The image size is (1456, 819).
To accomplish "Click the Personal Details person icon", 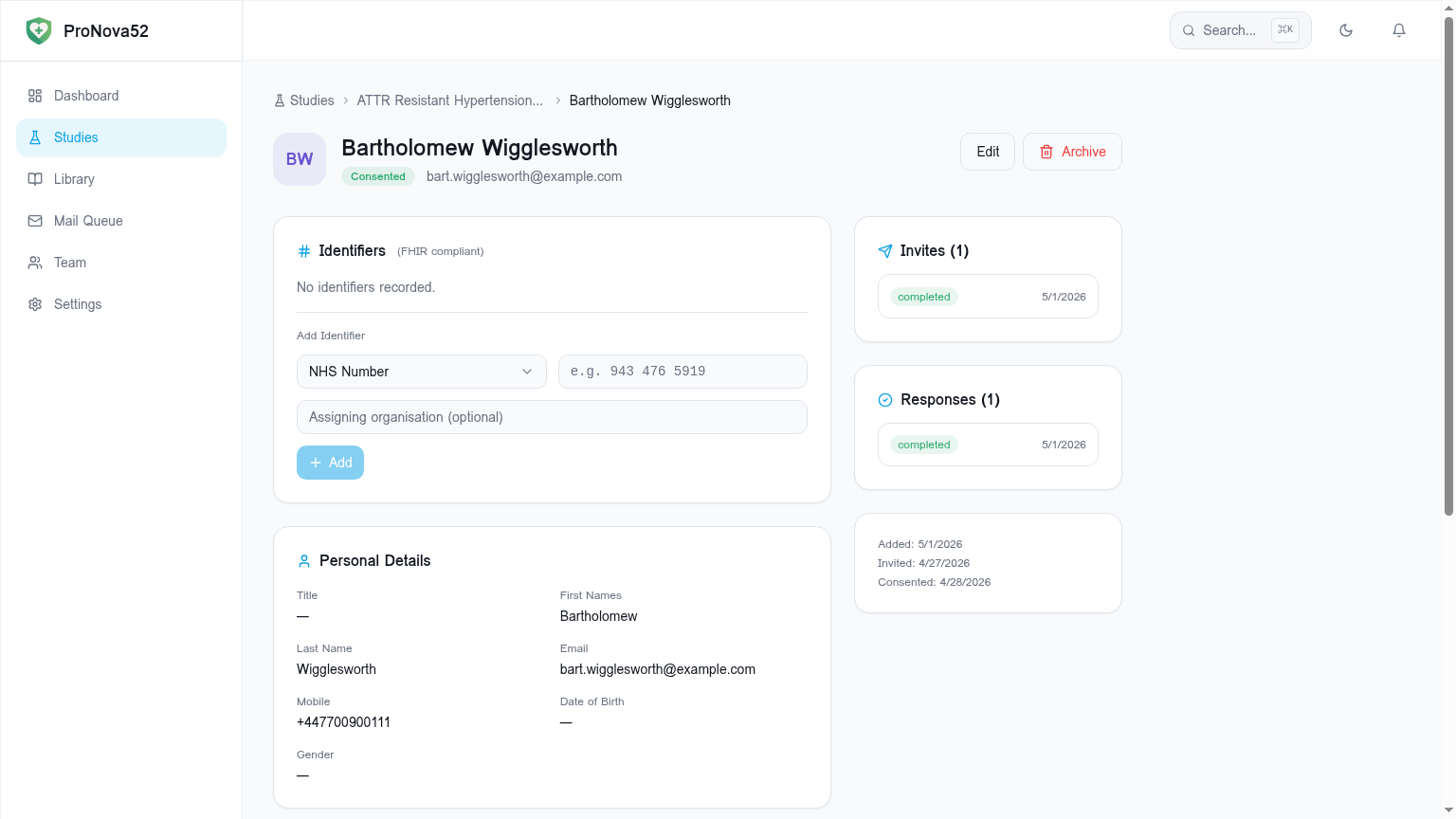I will pos(304,561).
